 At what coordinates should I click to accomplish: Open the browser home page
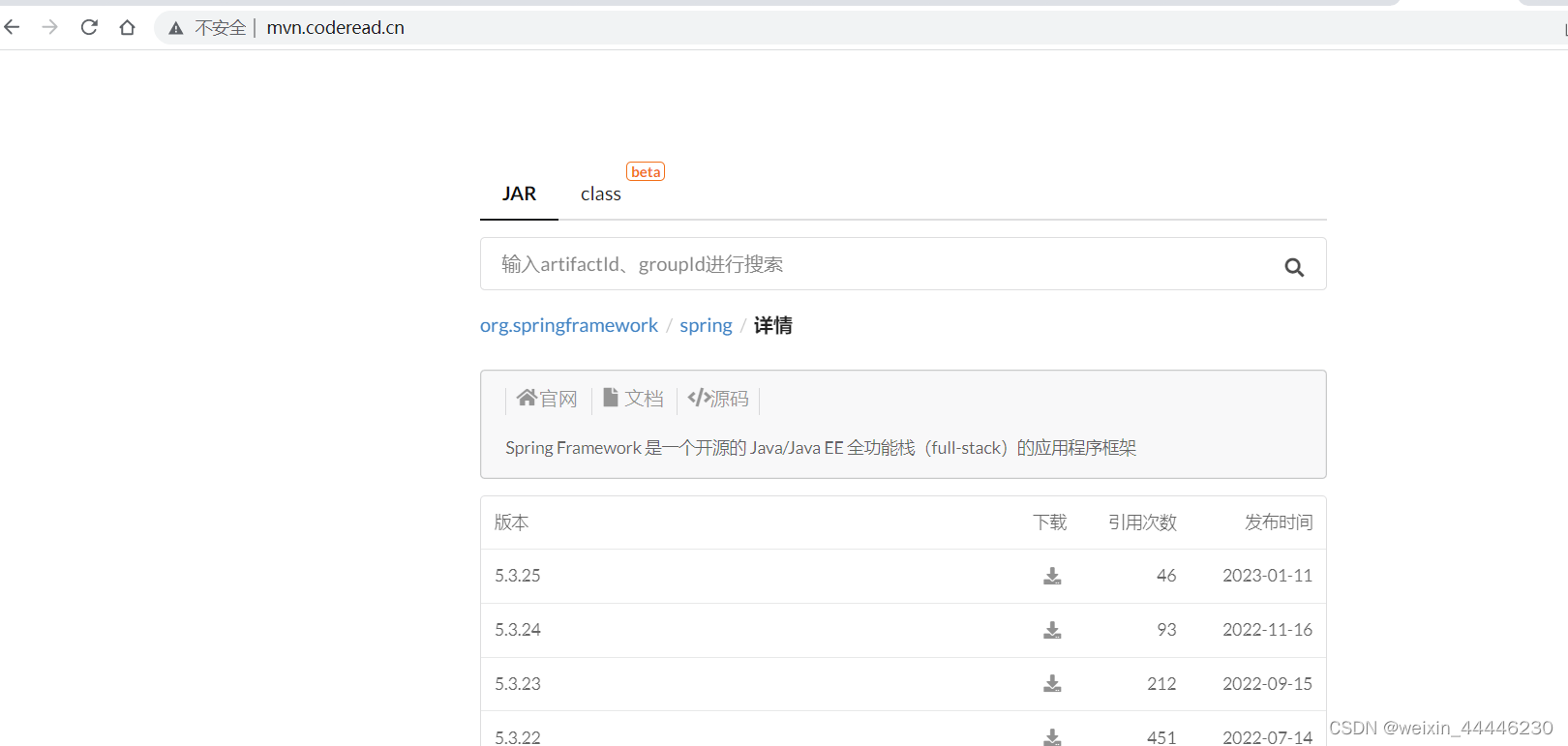[x=127, y=27]
